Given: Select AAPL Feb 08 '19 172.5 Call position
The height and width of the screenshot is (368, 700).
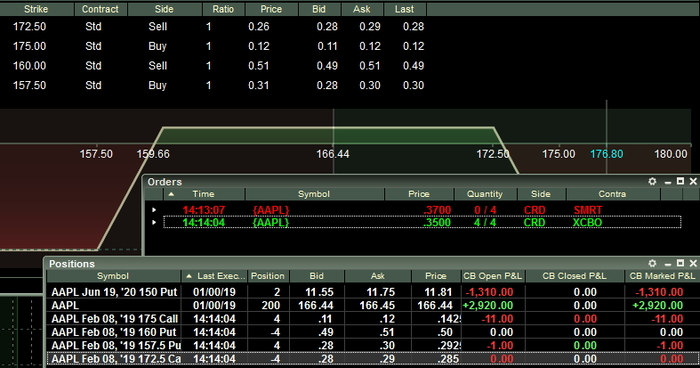Looking at the screenshot, I should (x=373, y=359).
